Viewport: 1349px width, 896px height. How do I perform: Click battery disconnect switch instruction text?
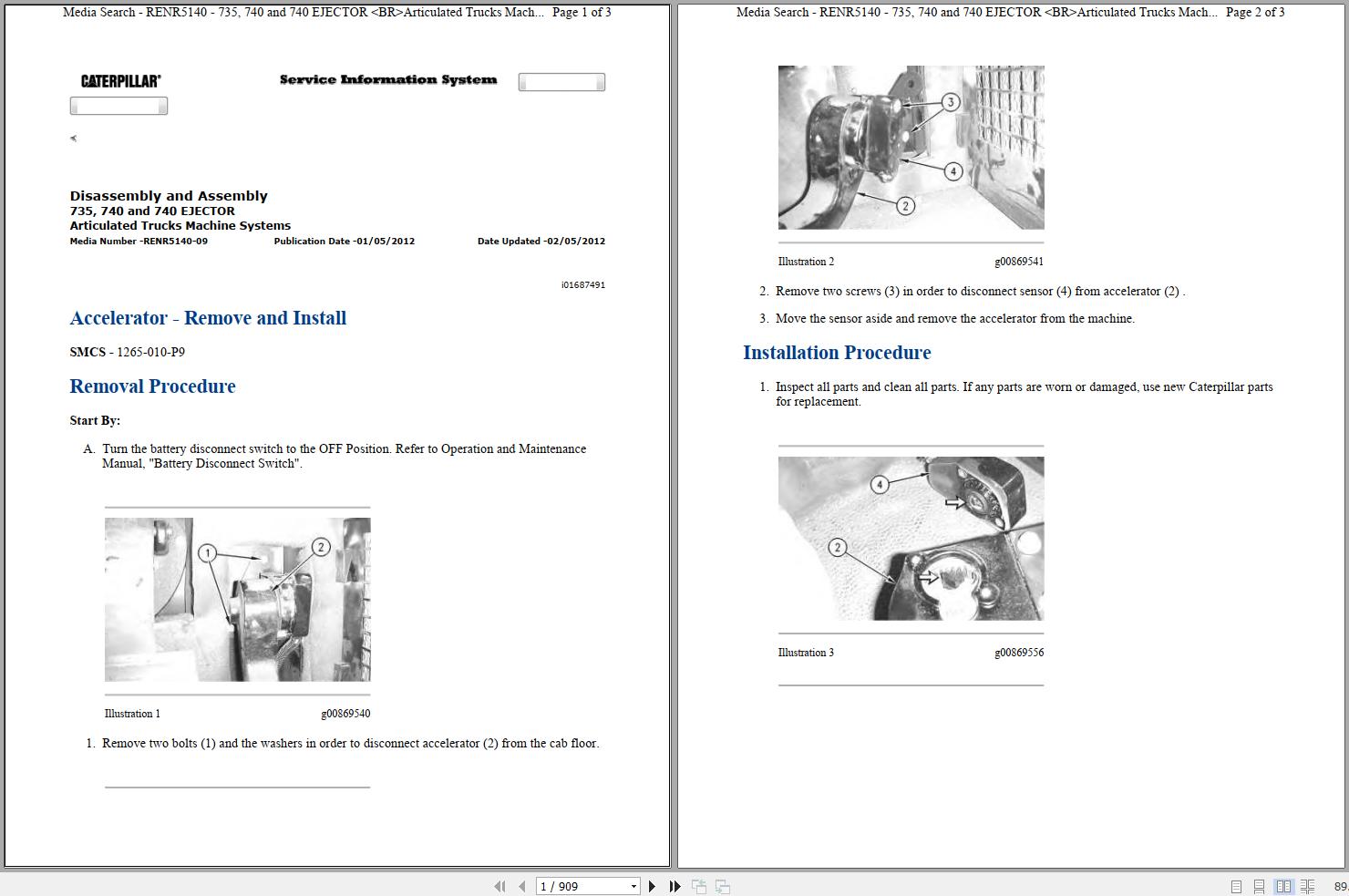coord(344,456)
